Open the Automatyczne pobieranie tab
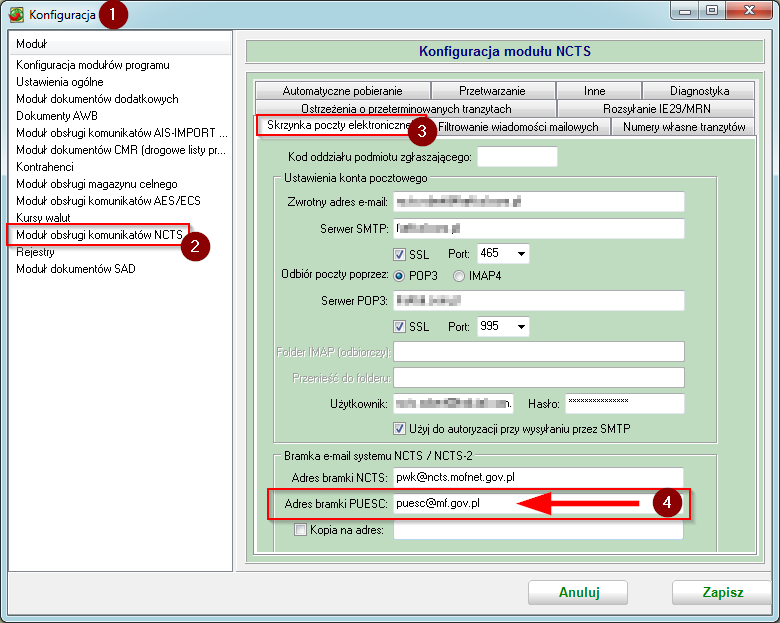This screenshot has width=780, height=623. coord(342,91)
